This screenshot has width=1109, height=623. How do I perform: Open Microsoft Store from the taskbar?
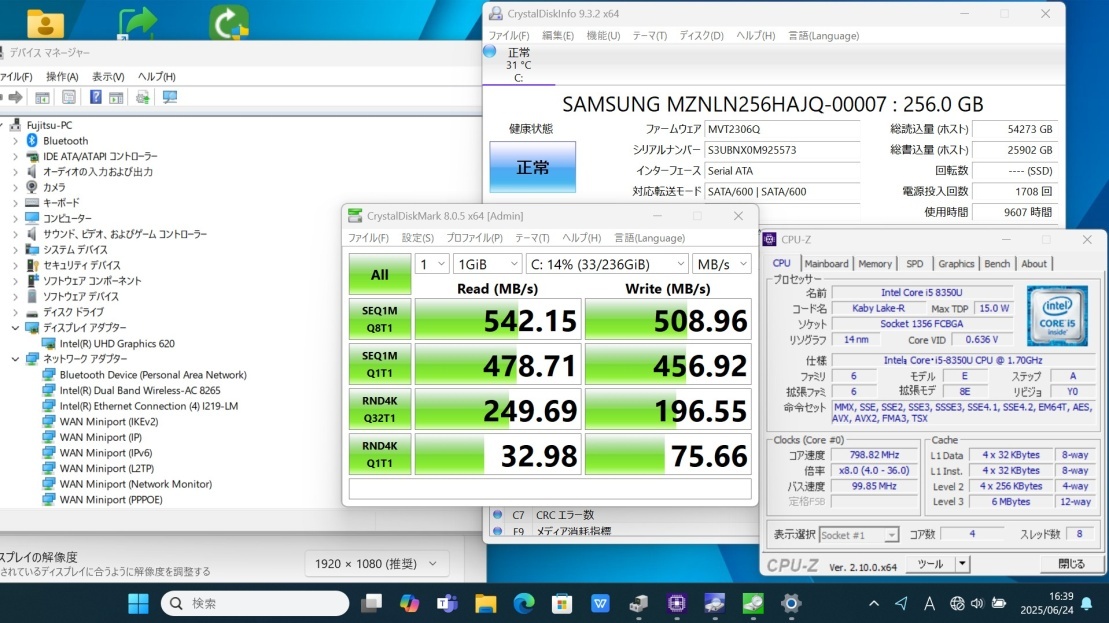point(562,603)
